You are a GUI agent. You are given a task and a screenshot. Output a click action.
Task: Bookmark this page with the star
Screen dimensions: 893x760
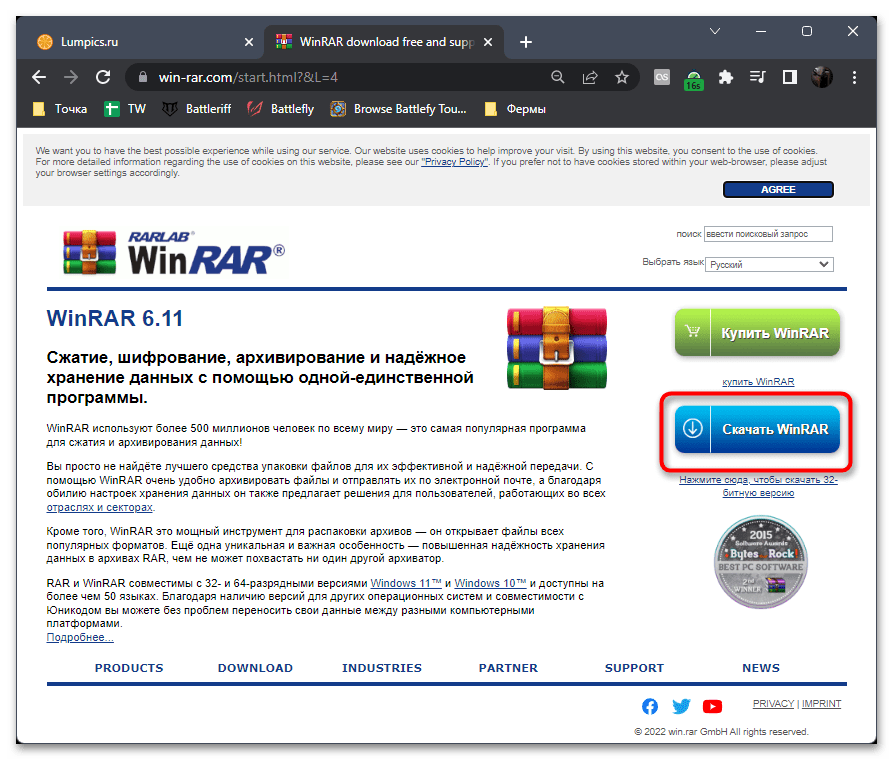(622, 77)
